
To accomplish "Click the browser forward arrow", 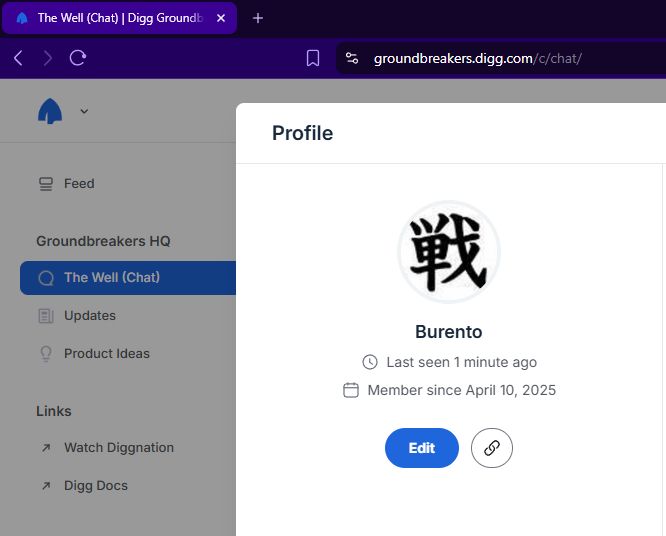I will point(48,58).
